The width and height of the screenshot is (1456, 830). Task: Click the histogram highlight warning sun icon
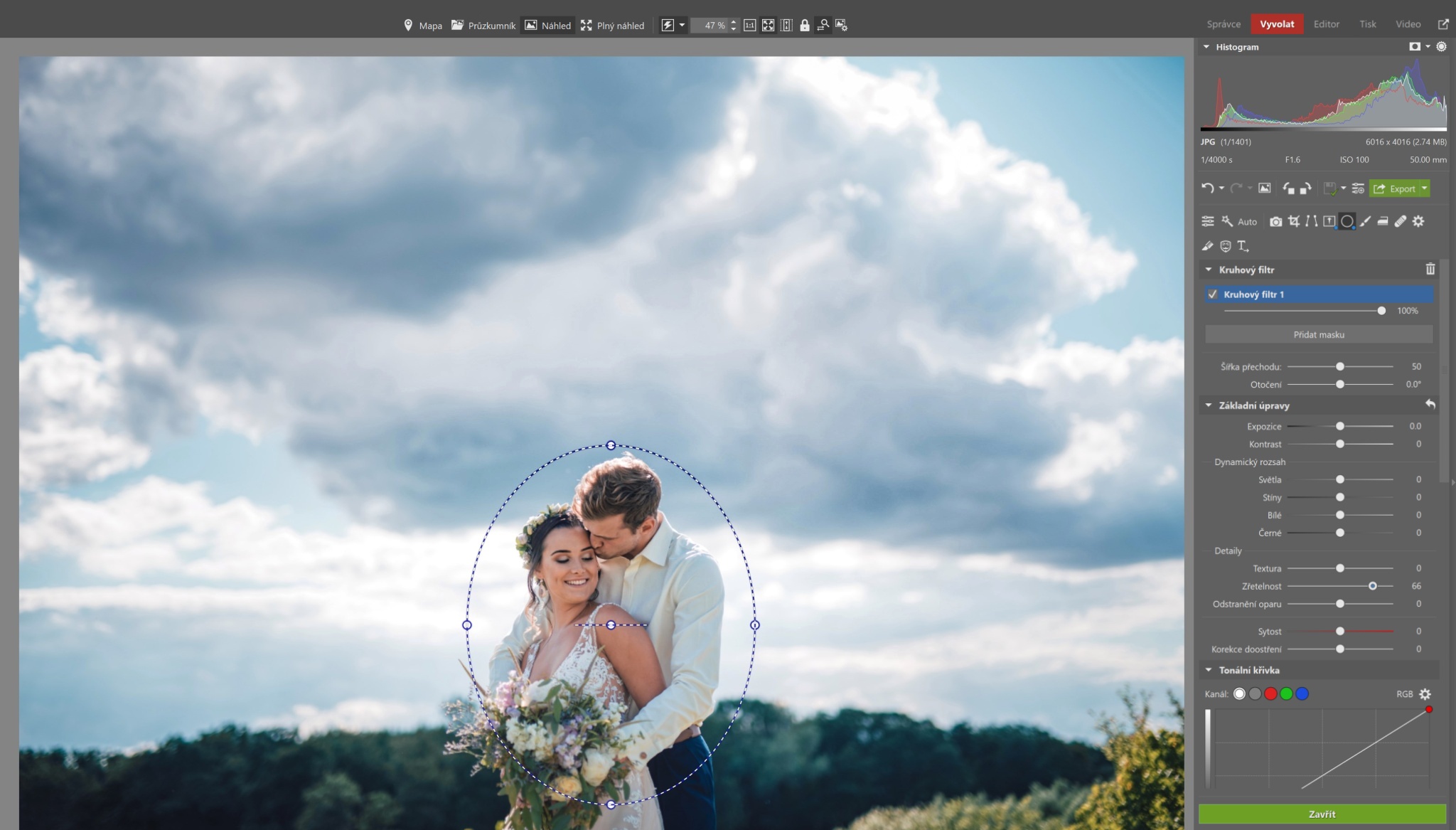click(1441, 46)
